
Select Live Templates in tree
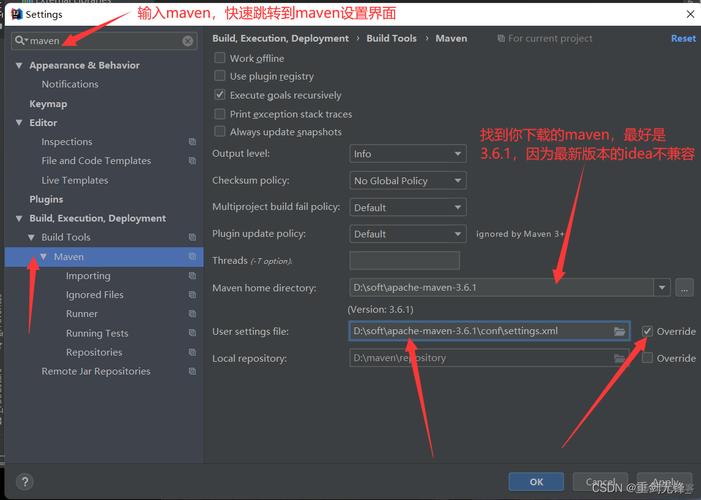(x=75, y=180)
